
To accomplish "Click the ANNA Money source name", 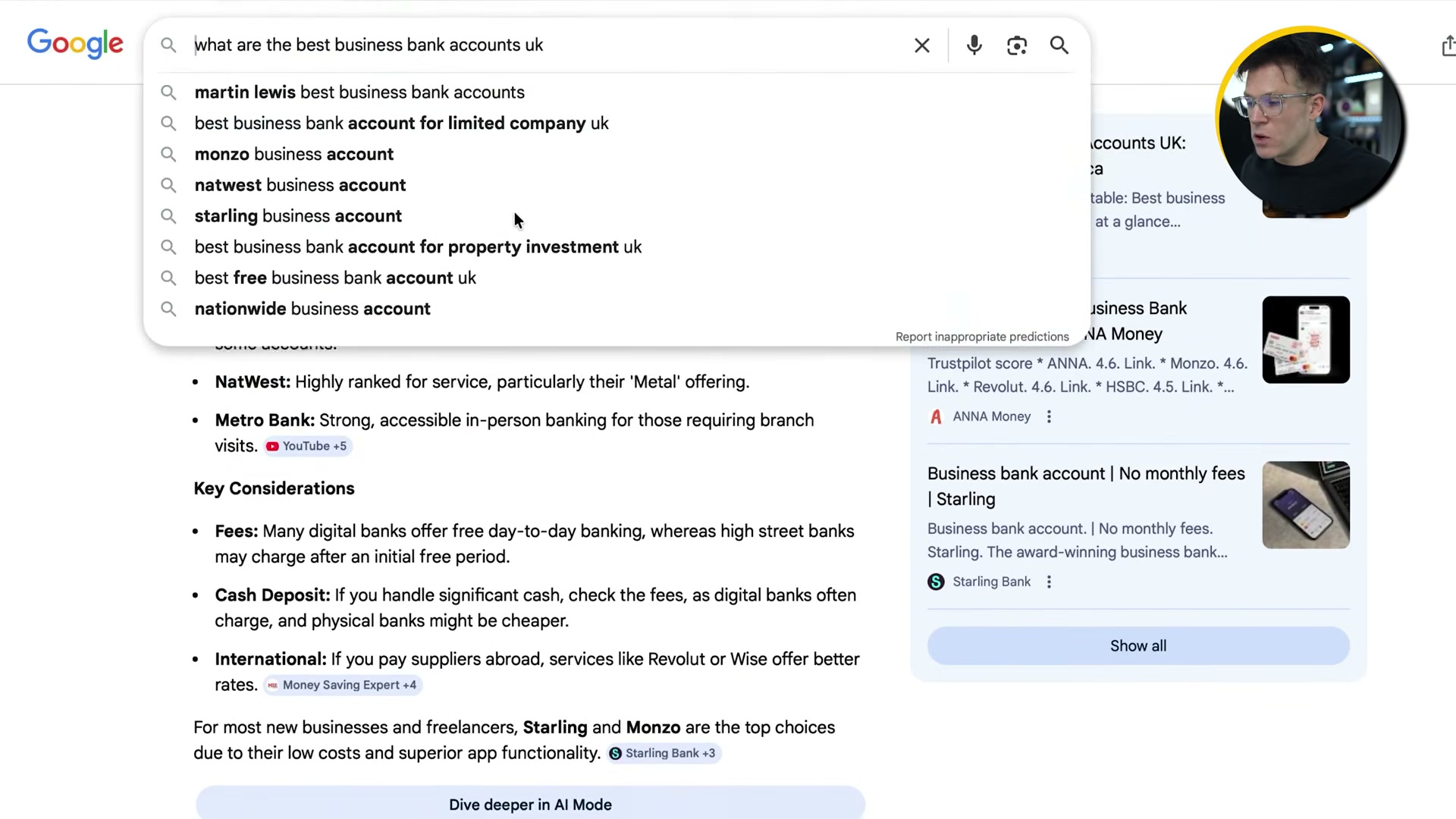I will pos(991,416).
